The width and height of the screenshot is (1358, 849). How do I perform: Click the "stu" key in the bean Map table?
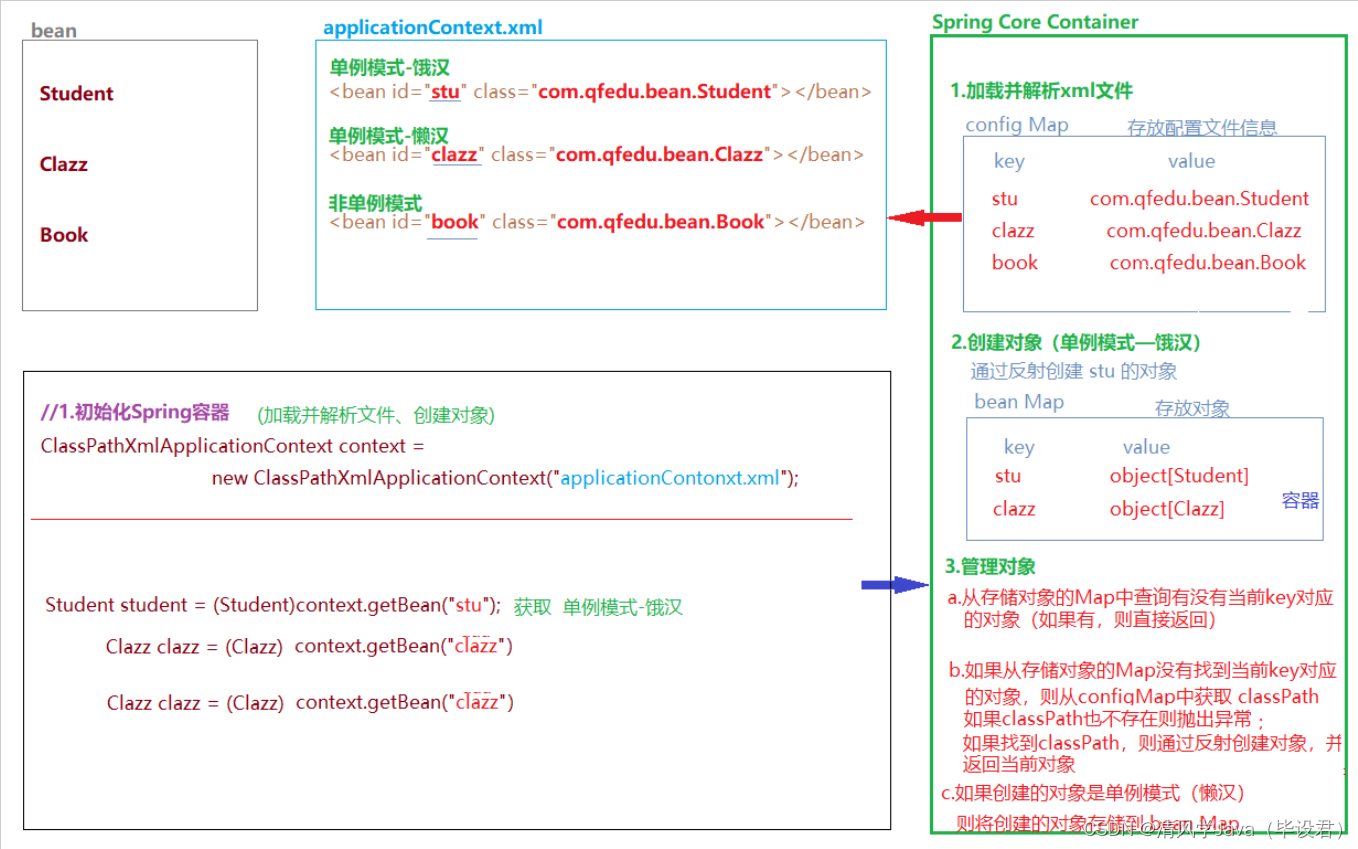click(x=1008, y=476)
